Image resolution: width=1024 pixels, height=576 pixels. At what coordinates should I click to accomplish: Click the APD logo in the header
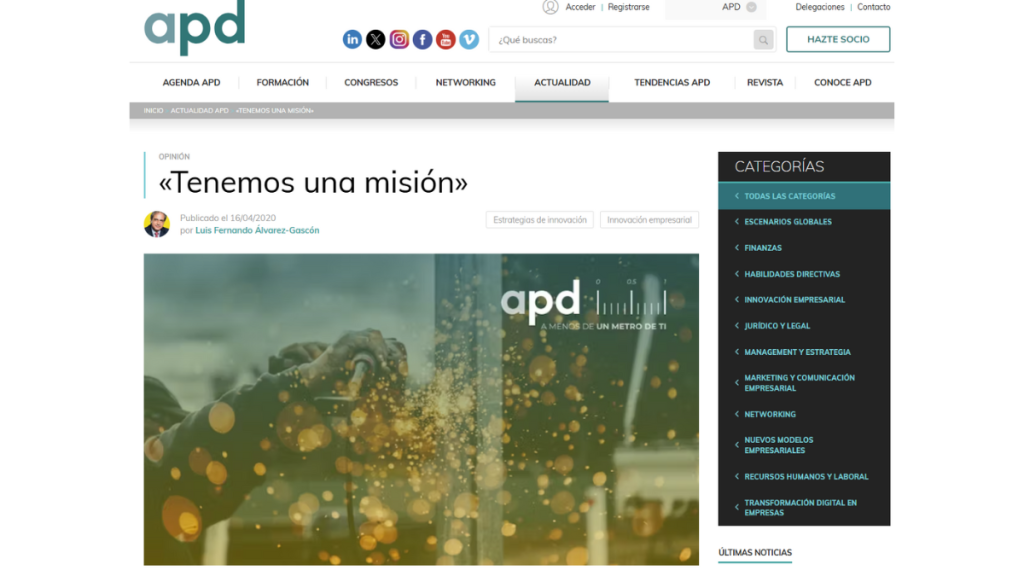click(194, 29)
